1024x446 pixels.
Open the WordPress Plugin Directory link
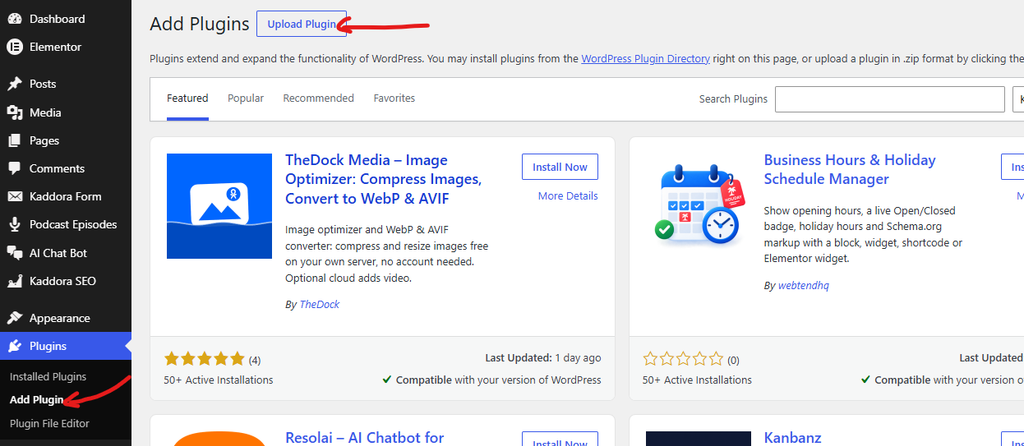click(x=645, y=59)
